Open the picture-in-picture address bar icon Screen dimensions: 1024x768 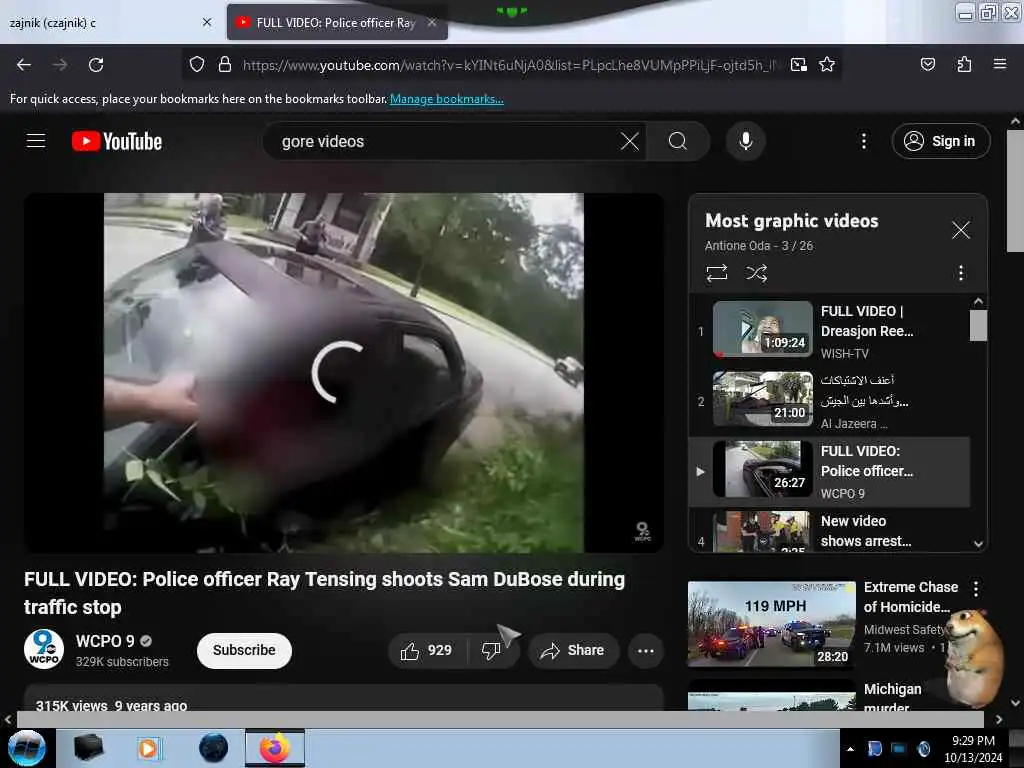(798, 65)
